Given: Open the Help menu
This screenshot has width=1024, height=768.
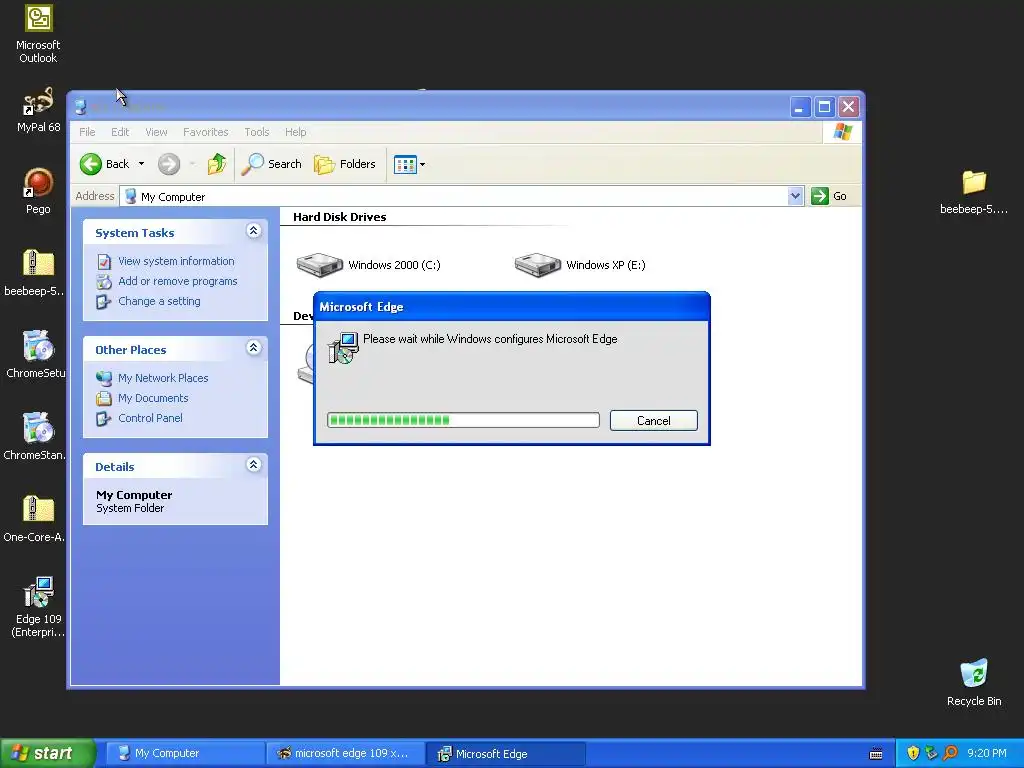Looking at the screenshot, I should (x=295, y=132).
